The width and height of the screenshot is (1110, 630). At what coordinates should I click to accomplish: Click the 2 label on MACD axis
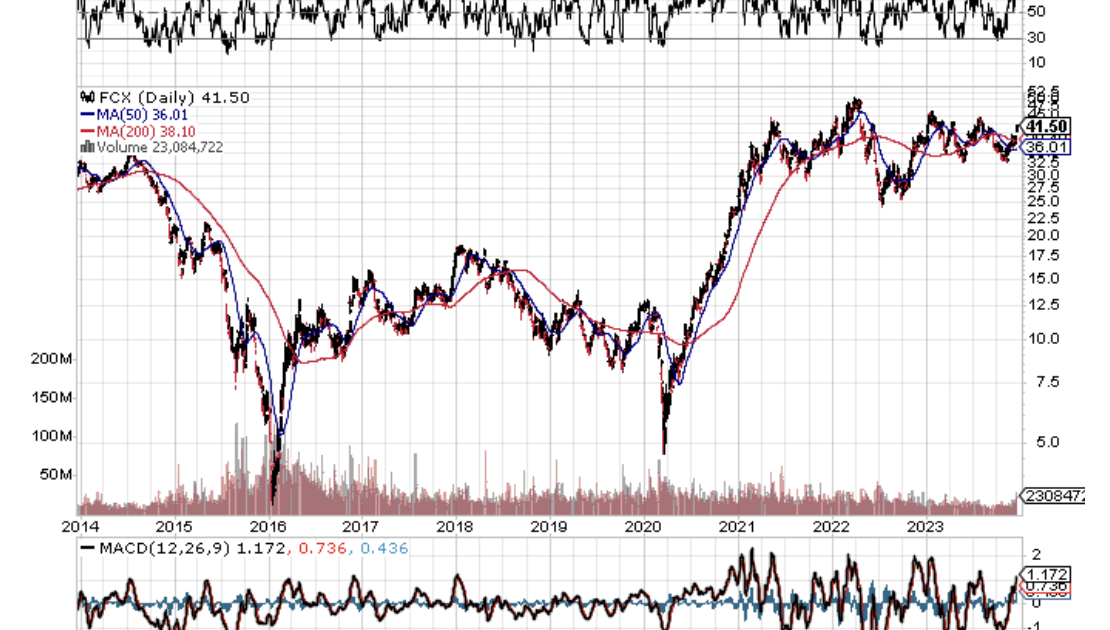coord(1037,554)
